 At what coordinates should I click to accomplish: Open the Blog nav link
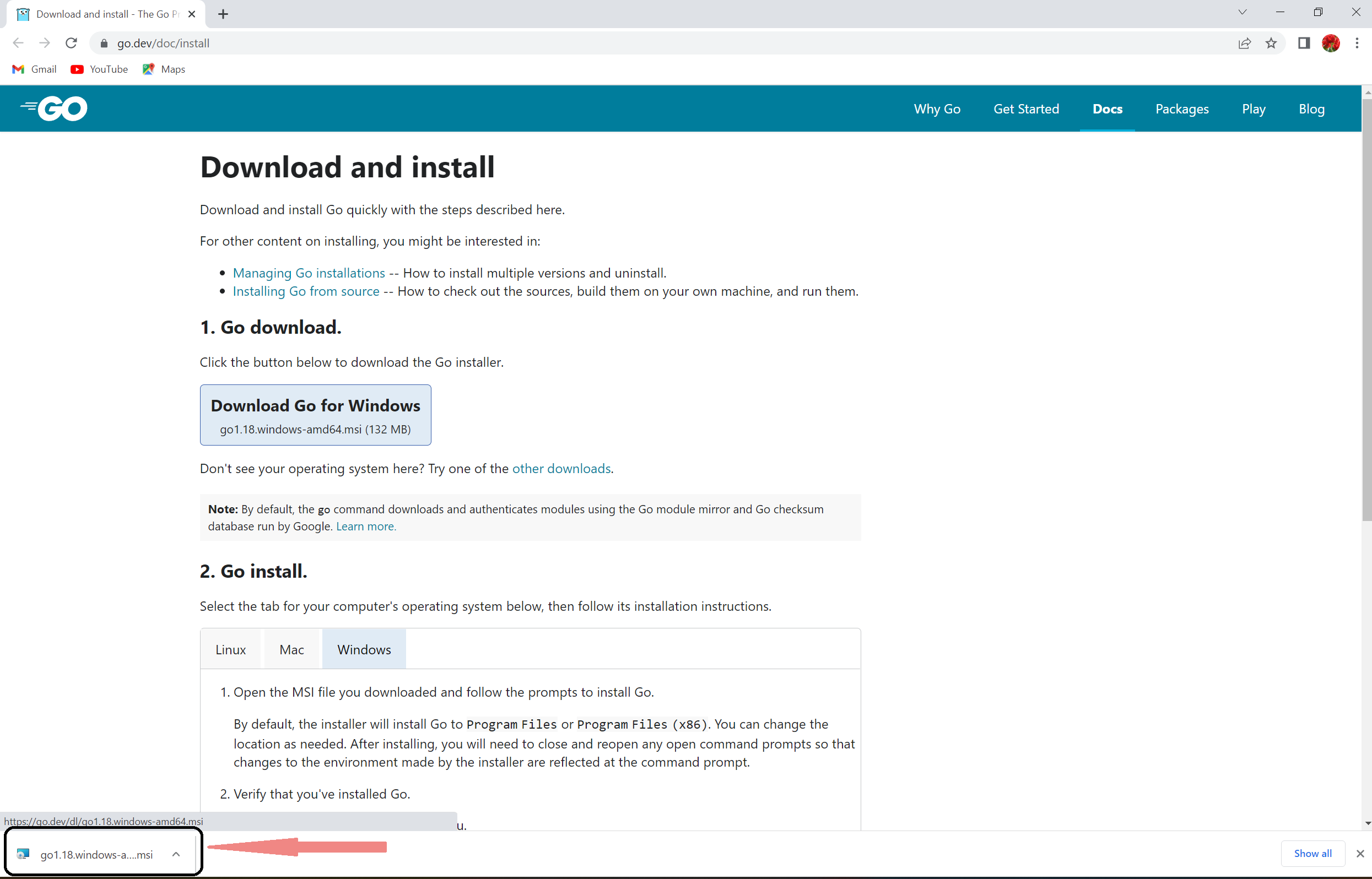pyautogui.click(x=1311, y=109)
